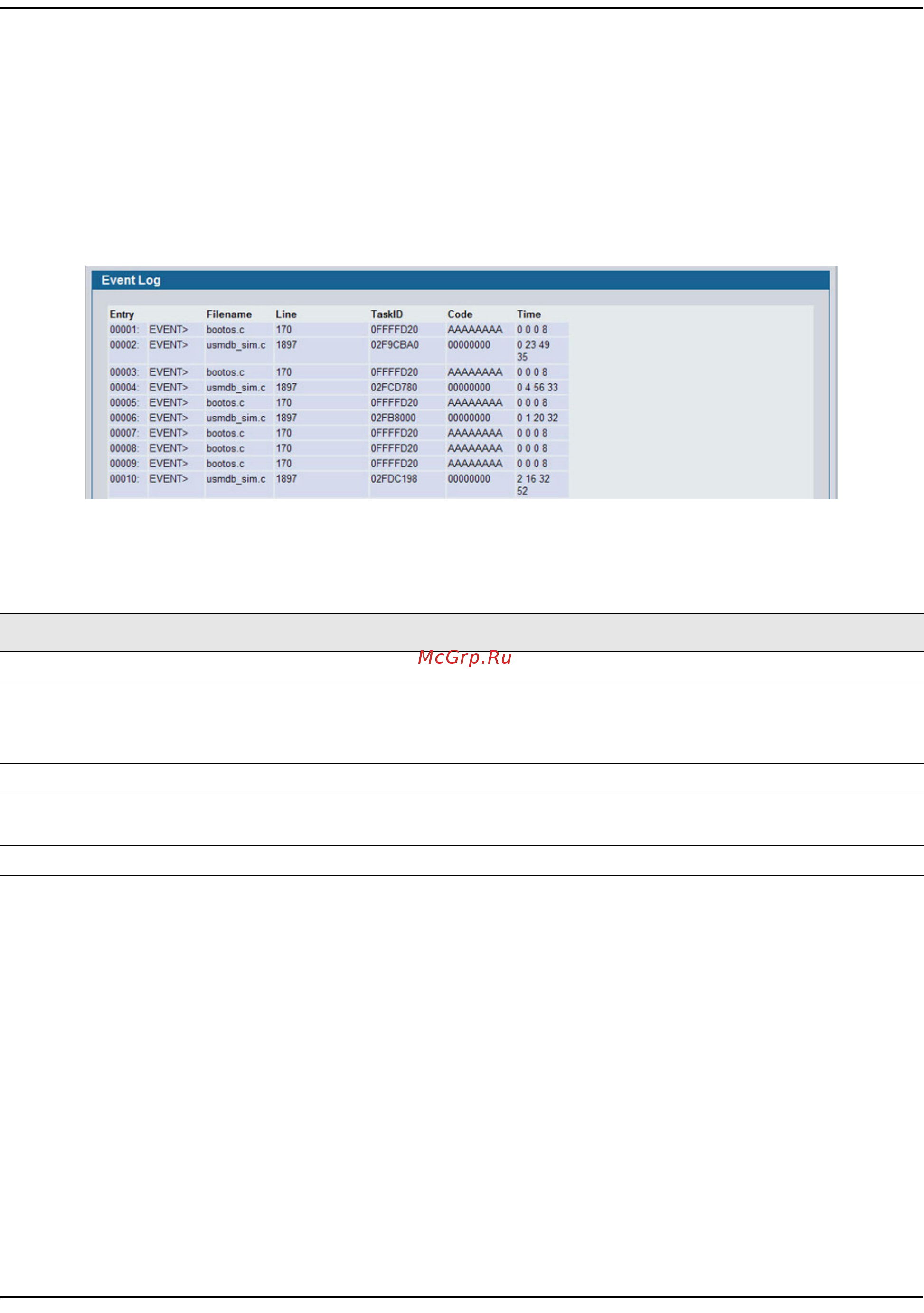
Task: Select entry number 00009:
Action: tap(124, 464)
